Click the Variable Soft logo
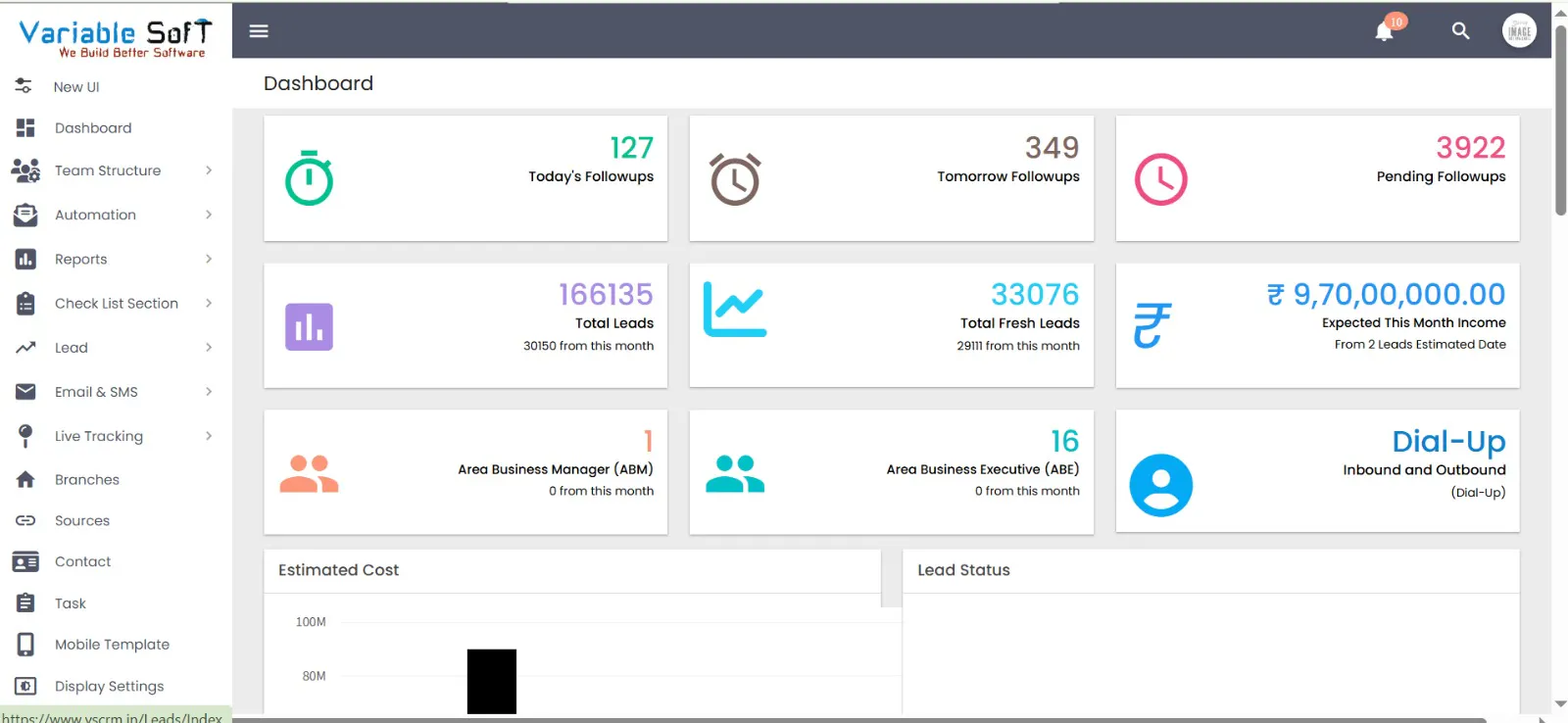Image resolution: width=1568 pixels, height=723 pixels. [116, 38]
